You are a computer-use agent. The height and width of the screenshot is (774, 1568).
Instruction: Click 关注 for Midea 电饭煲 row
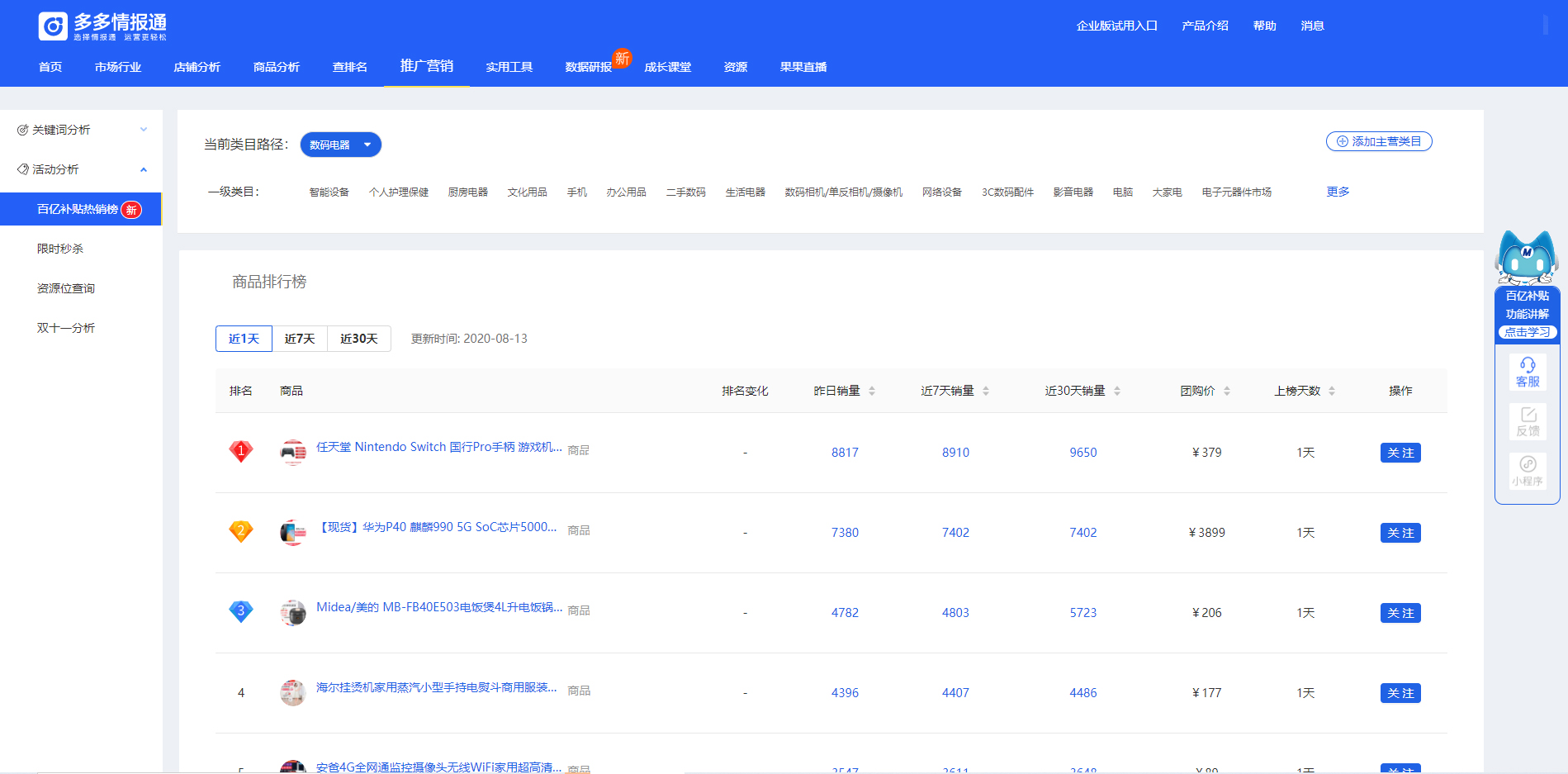(1400, 613)
